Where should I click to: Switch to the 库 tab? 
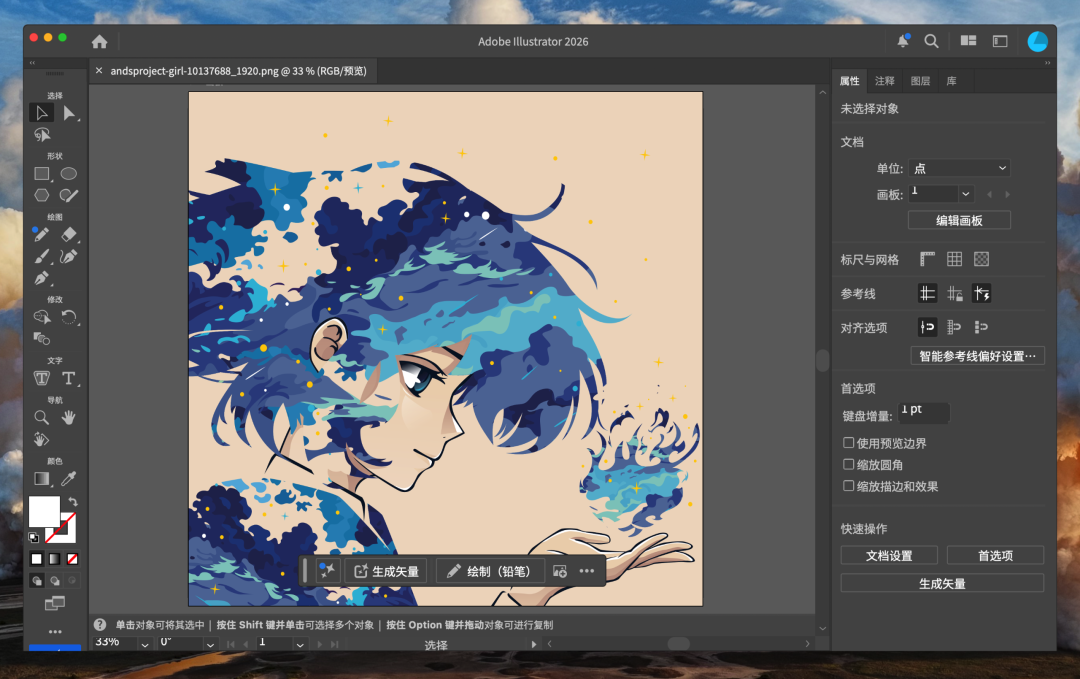(951, 81)
